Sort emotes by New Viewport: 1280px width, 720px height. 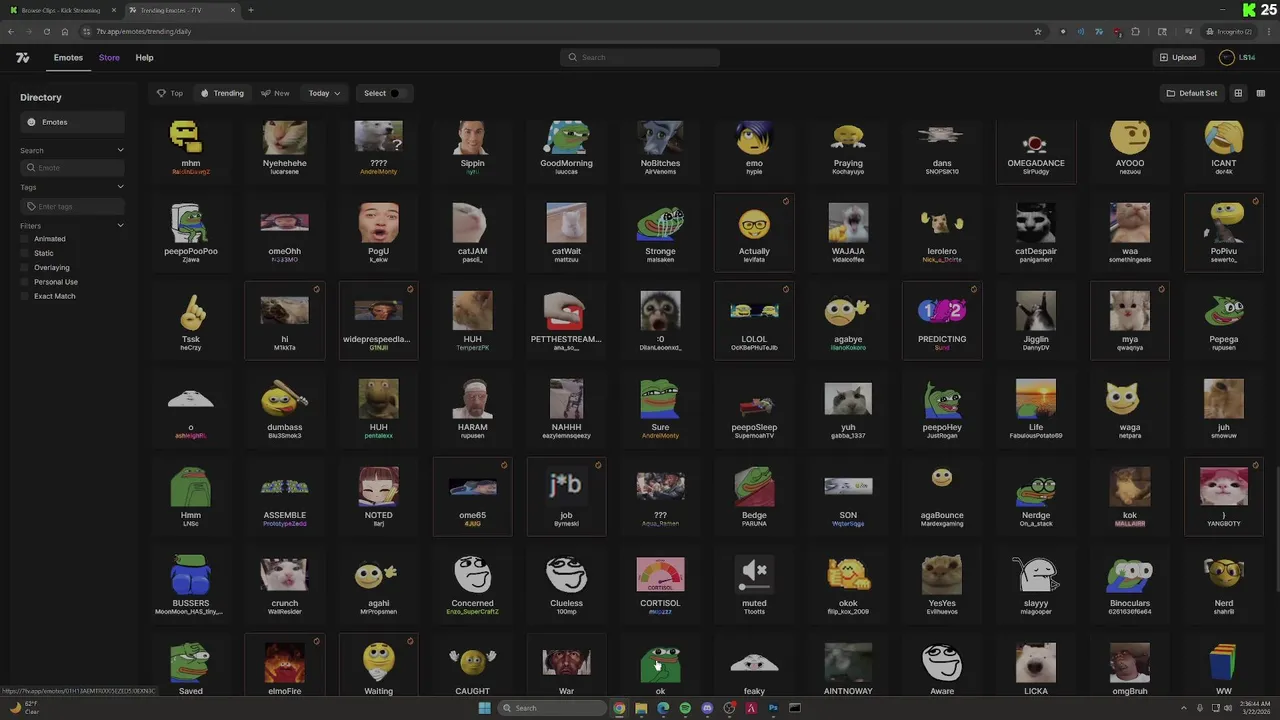pyautogui.click(x=276, y=93)
